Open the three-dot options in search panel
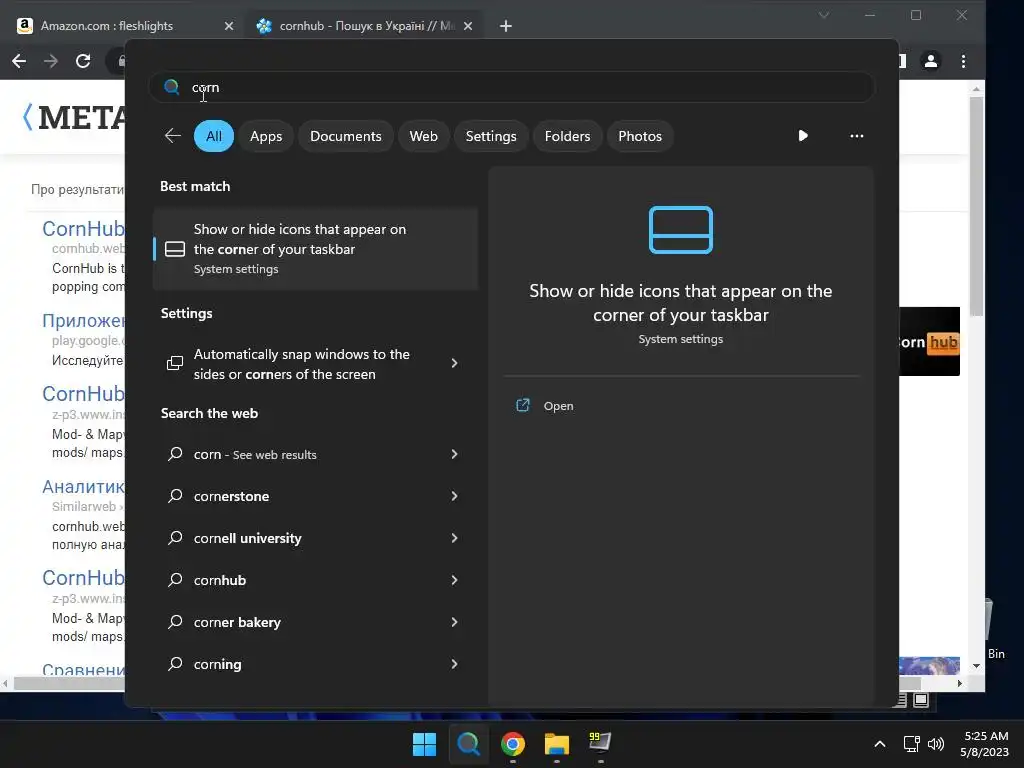 pos(856,136)
